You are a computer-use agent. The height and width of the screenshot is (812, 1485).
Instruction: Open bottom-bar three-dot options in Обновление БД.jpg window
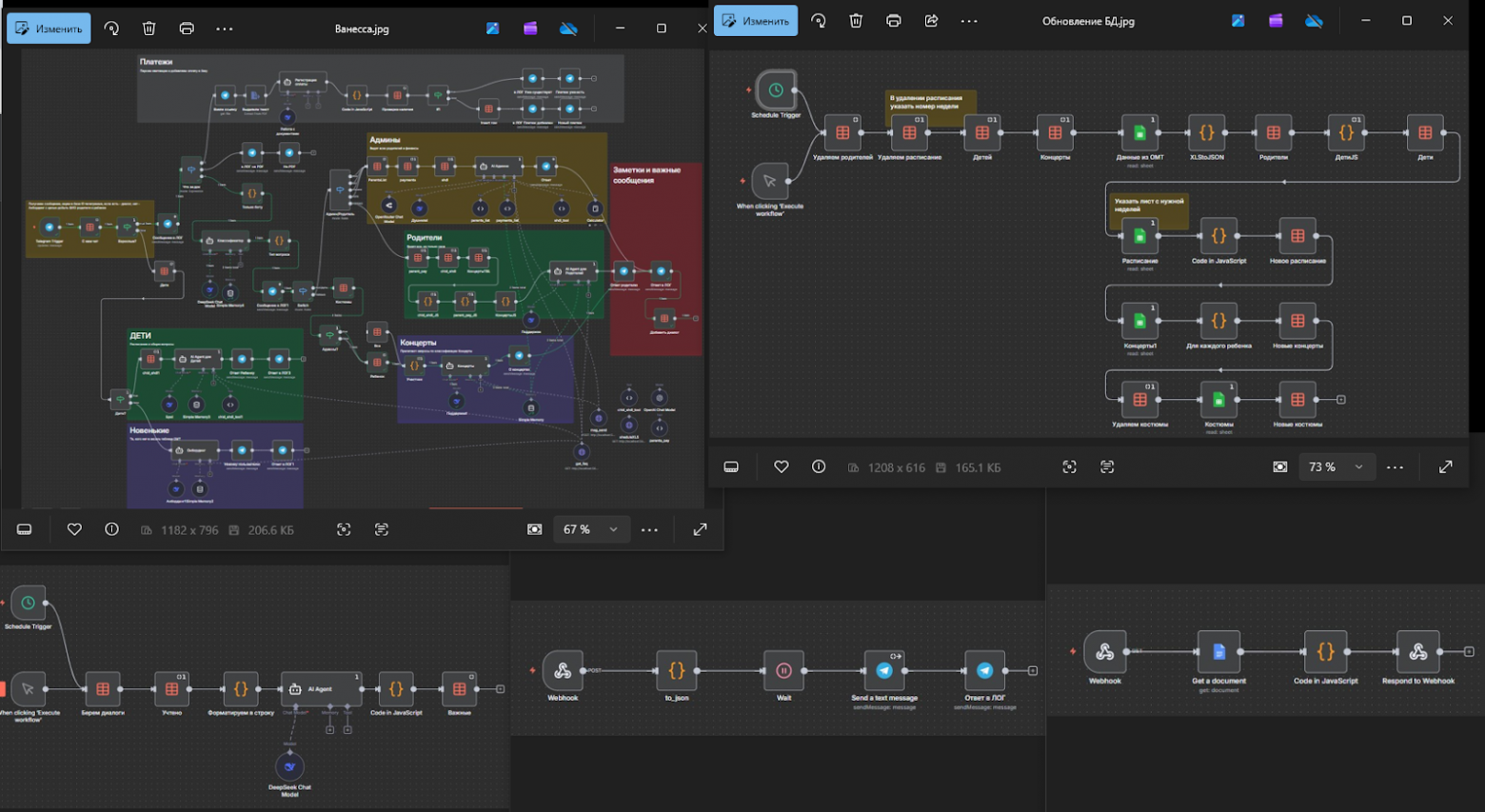point(1395,466)
